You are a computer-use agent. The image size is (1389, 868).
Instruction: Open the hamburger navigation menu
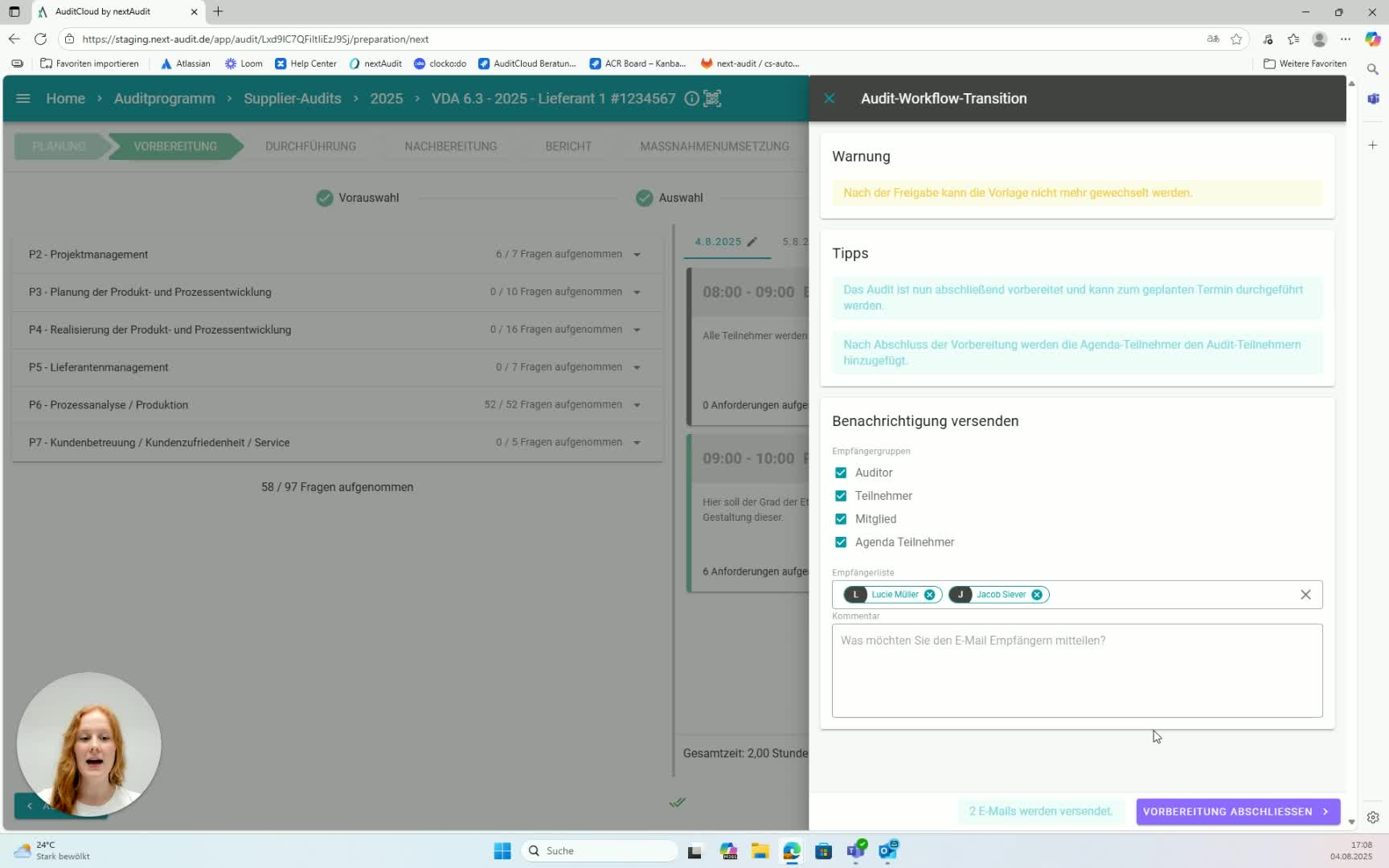(x=23, y=98)
